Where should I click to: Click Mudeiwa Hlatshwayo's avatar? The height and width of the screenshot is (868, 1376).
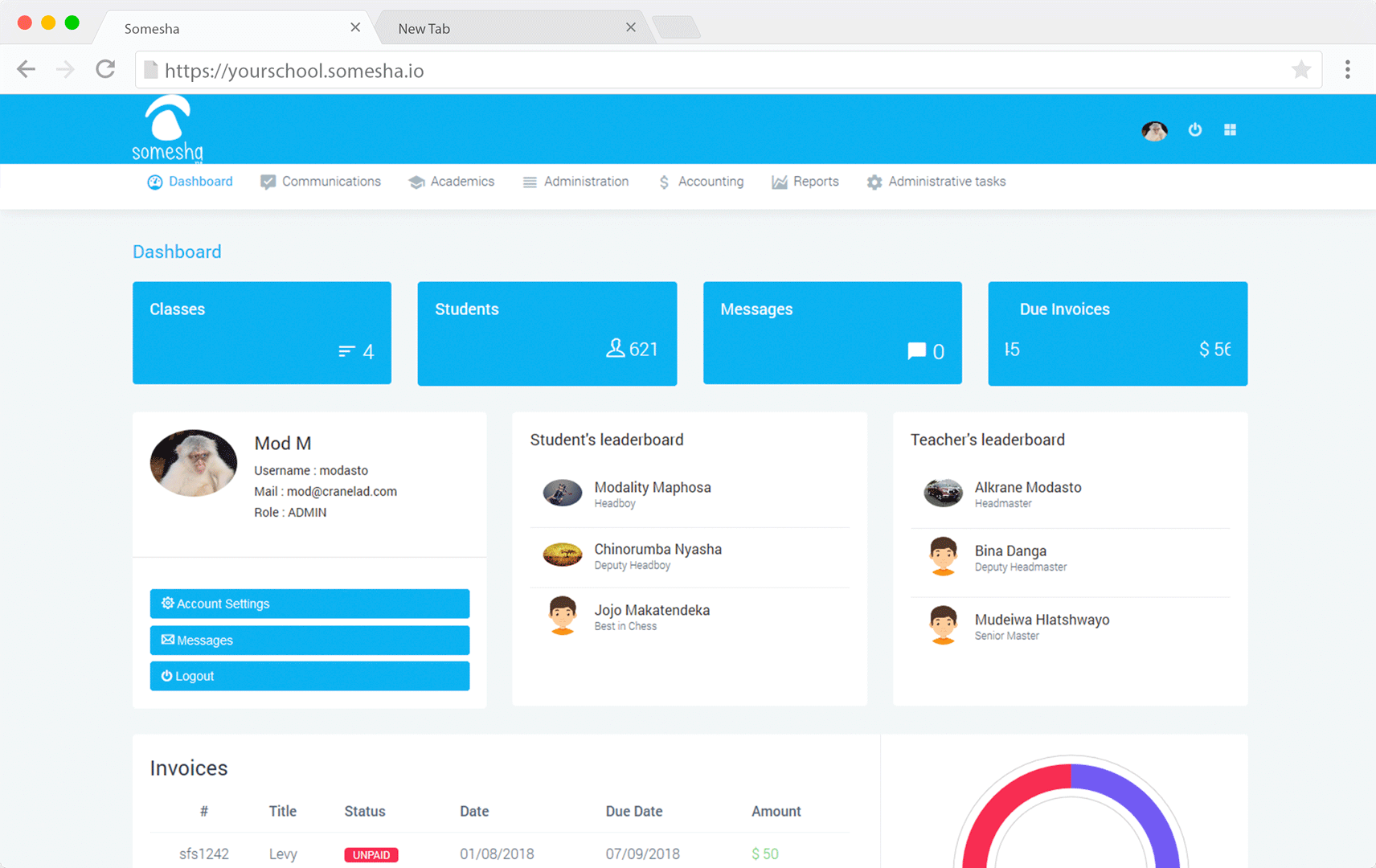[943, 624]
